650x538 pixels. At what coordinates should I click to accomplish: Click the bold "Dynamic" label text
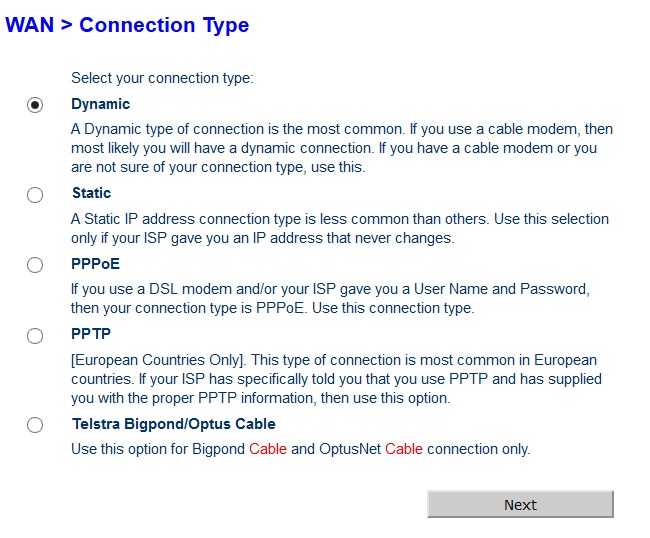coord(100,104)
